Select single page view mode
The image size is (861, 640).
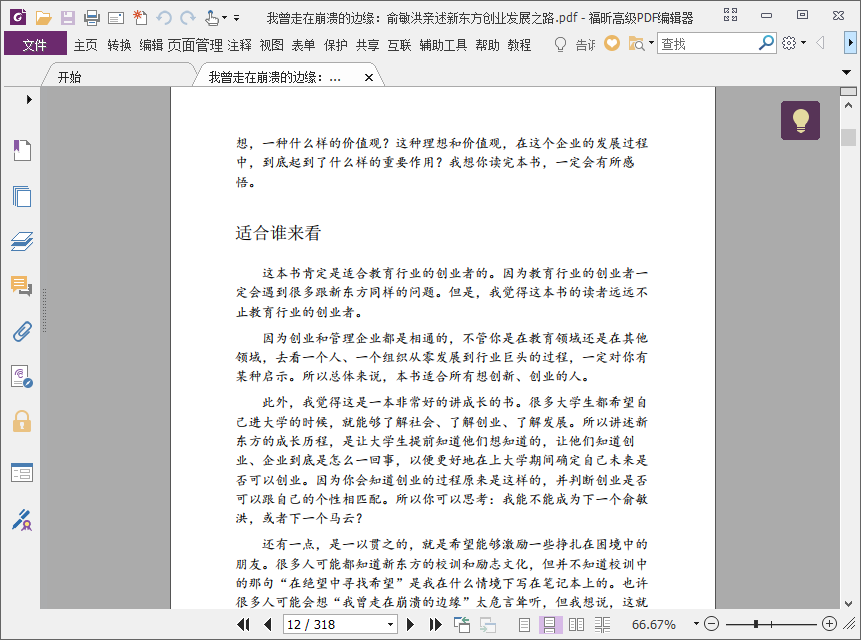coord(524,624)
